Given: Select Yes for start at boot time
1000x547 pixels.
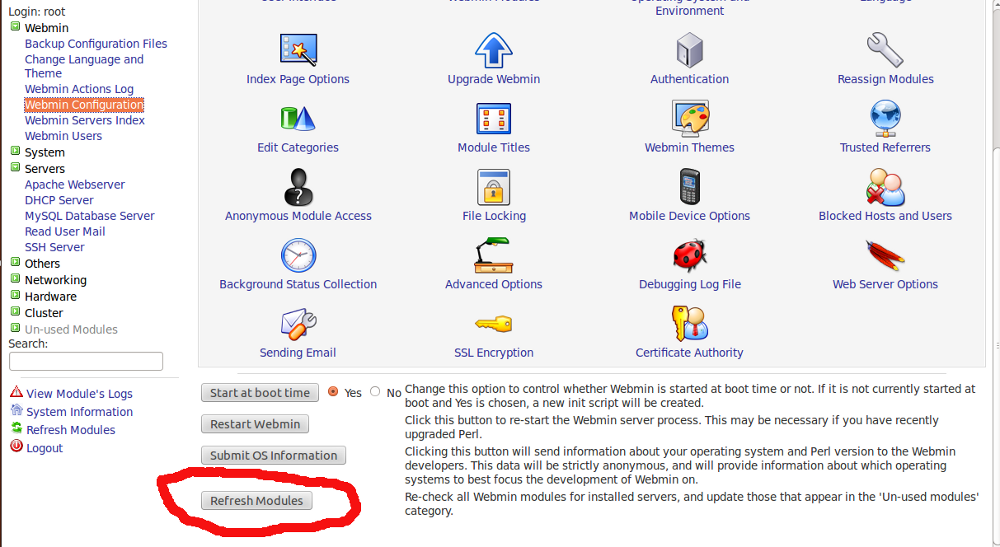Looking at the screenshot, I should point(333,391).
